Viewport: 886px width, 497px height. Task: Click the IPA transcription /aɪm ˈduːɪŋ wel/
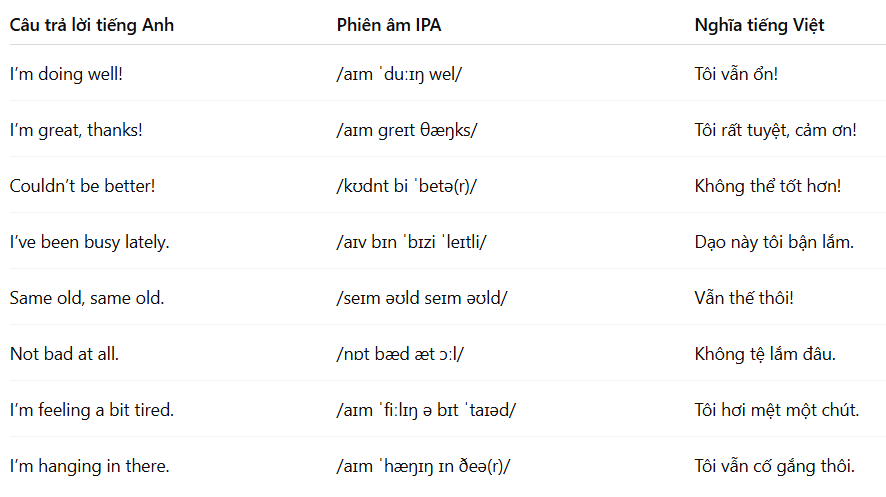point(399,74)
